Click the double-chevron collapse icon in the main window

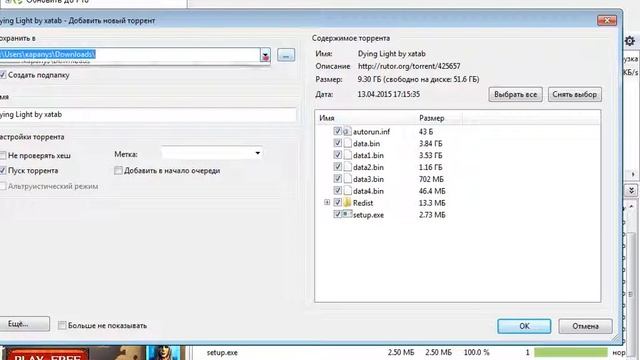(x=631, y=190)
